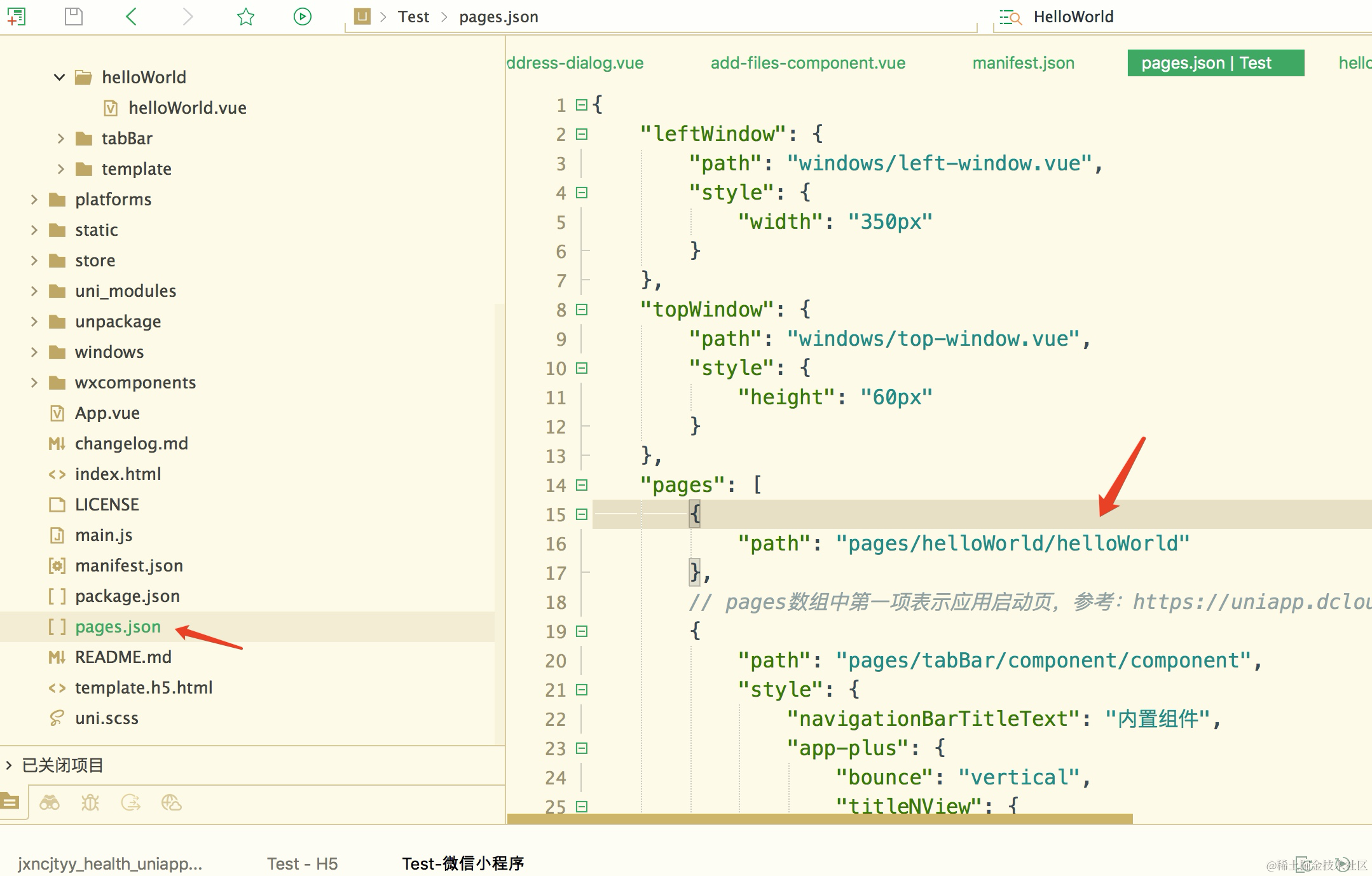Screen dimensions: 1372x876
Task: Fold leftWindow block at line 2
Action: 582,134
